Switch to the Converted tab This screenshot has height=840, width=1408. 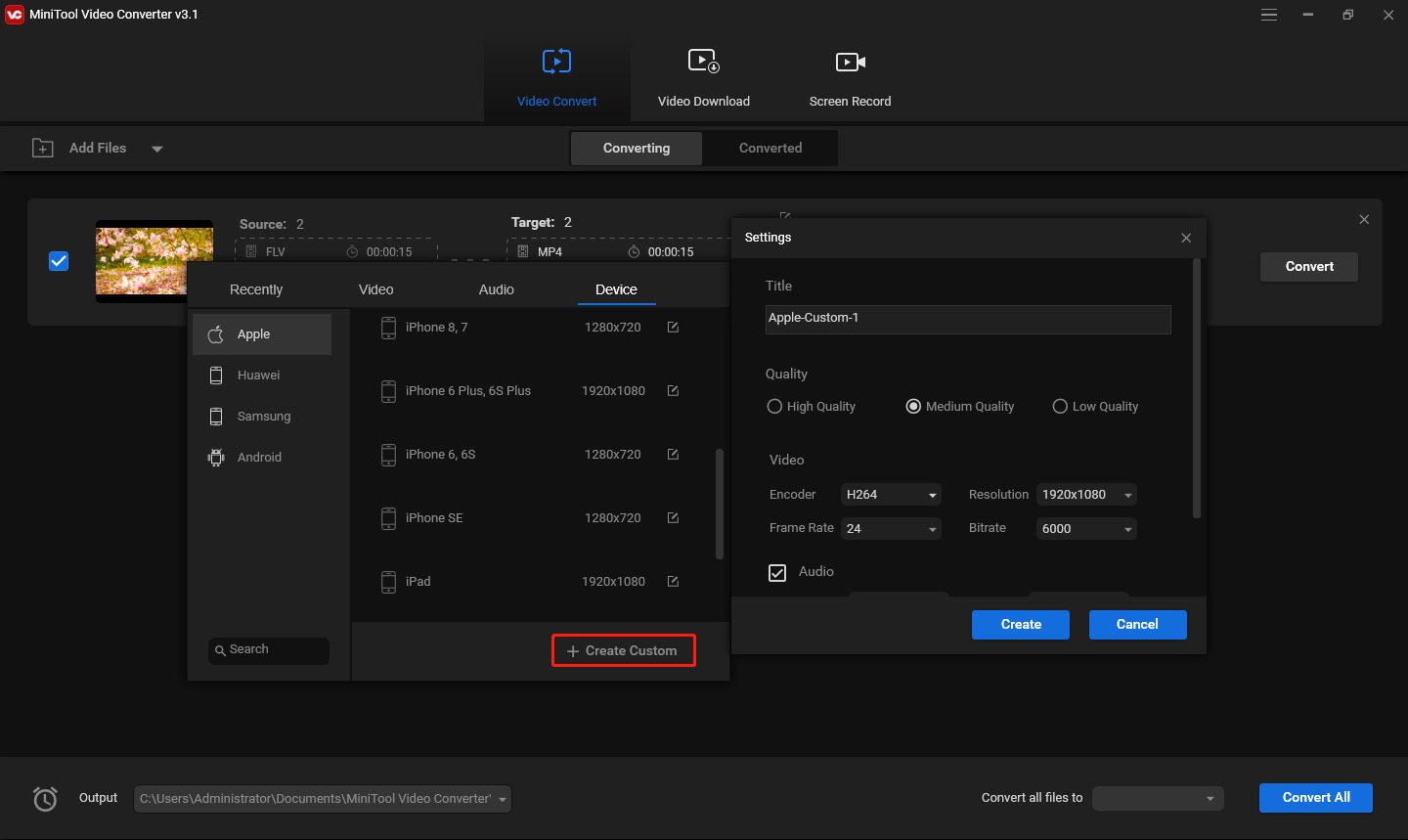pos(770,149)
